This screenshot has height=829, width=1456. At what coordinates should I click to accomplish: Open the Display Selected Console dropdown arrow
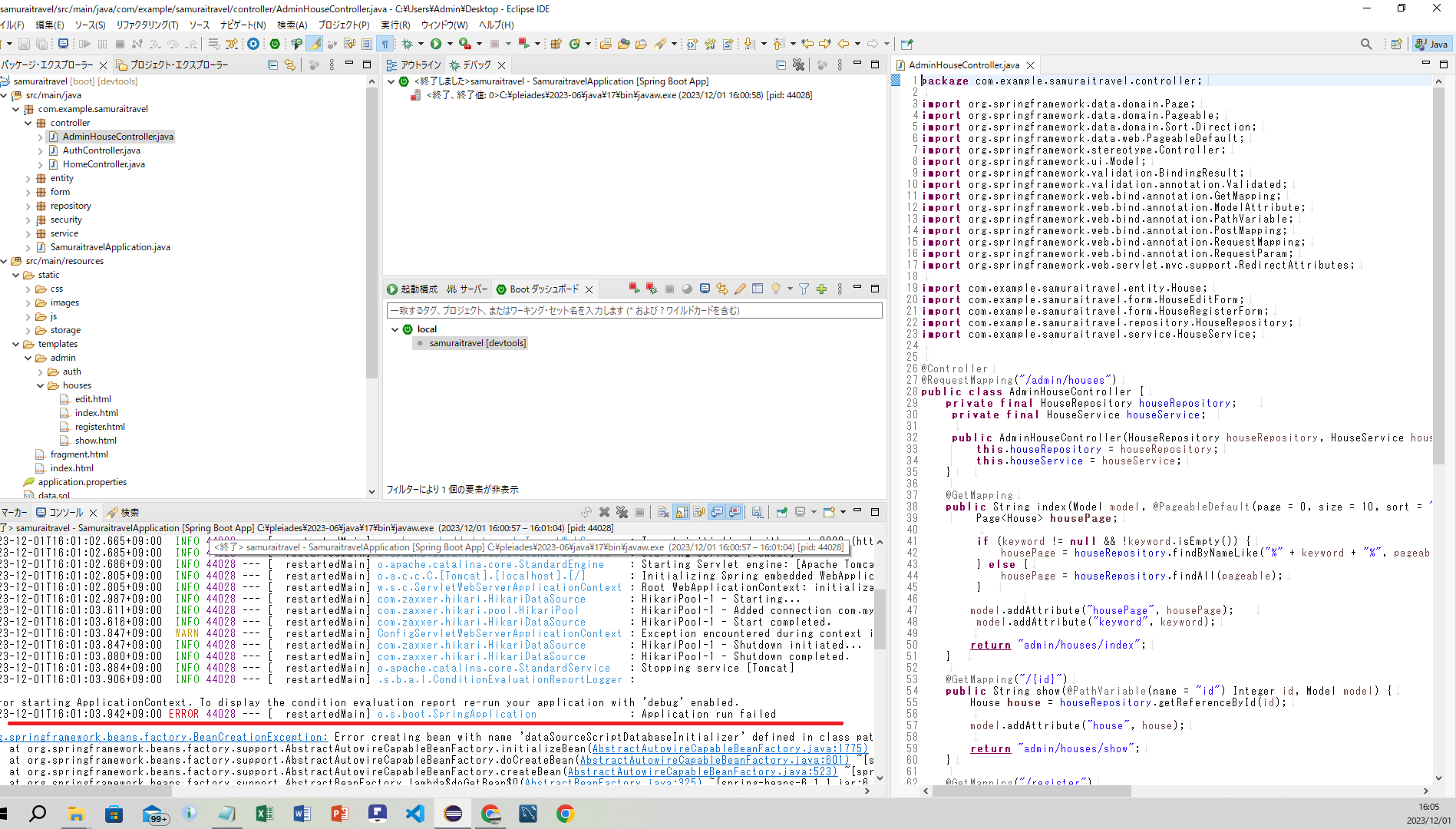[814, 512]
